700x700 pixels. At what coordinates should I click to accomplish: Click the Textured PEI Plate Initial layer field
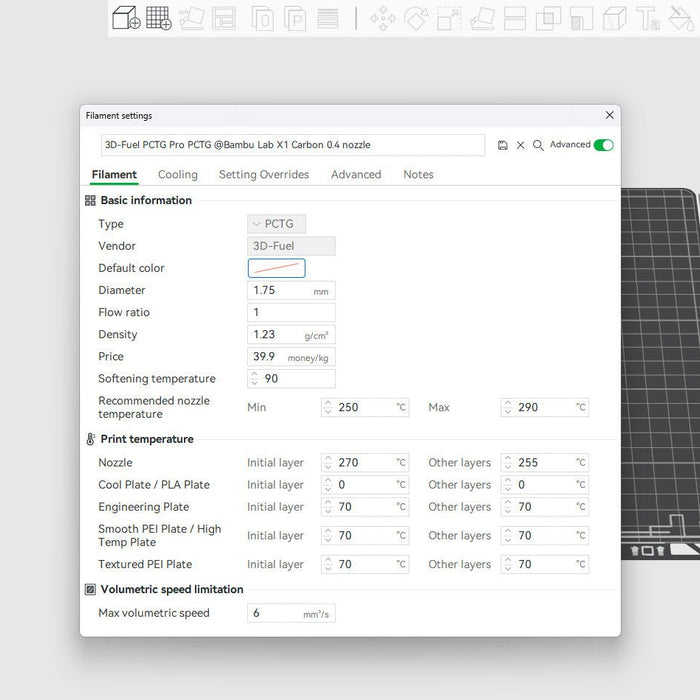tap(365, 564)
